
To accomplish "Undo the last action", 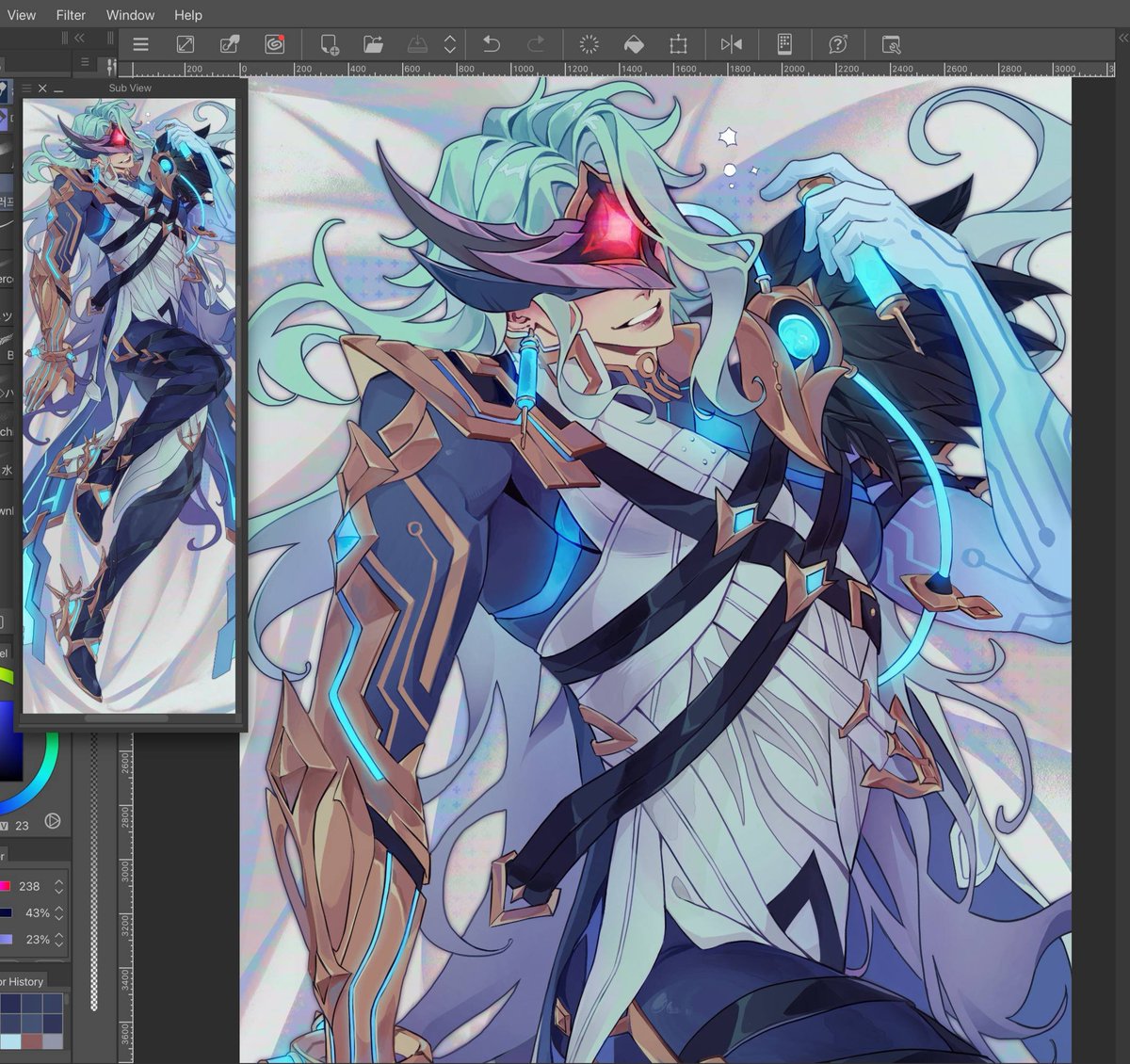I will point(491,44).
